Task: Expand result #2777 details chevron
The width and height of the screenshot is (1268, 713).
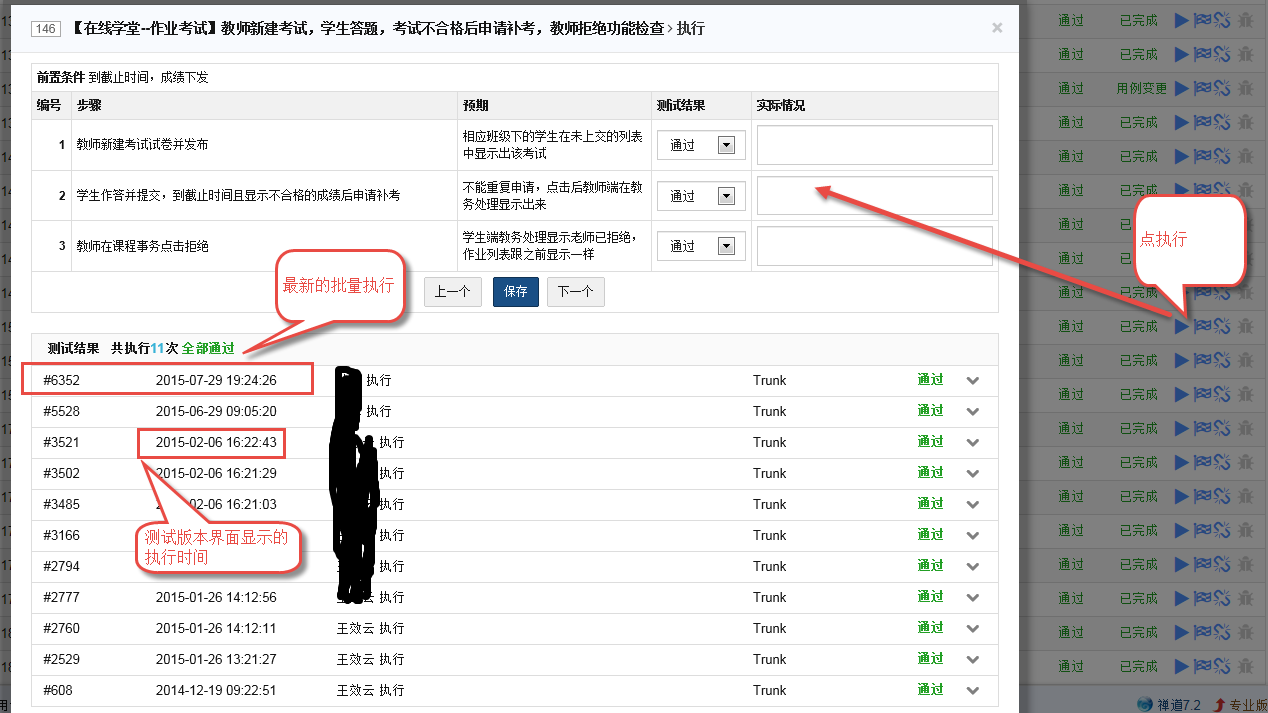Action: [x=973, y=597]
